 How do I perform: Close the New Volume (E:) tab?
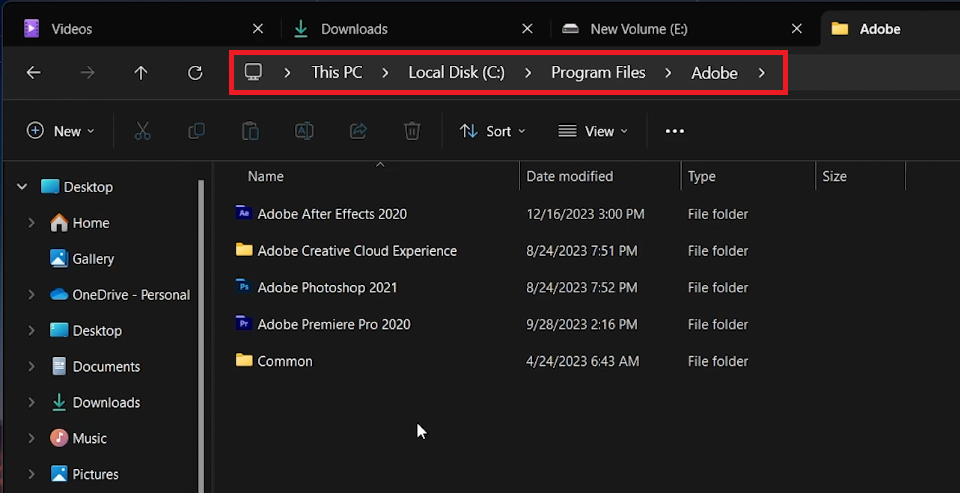797,29
